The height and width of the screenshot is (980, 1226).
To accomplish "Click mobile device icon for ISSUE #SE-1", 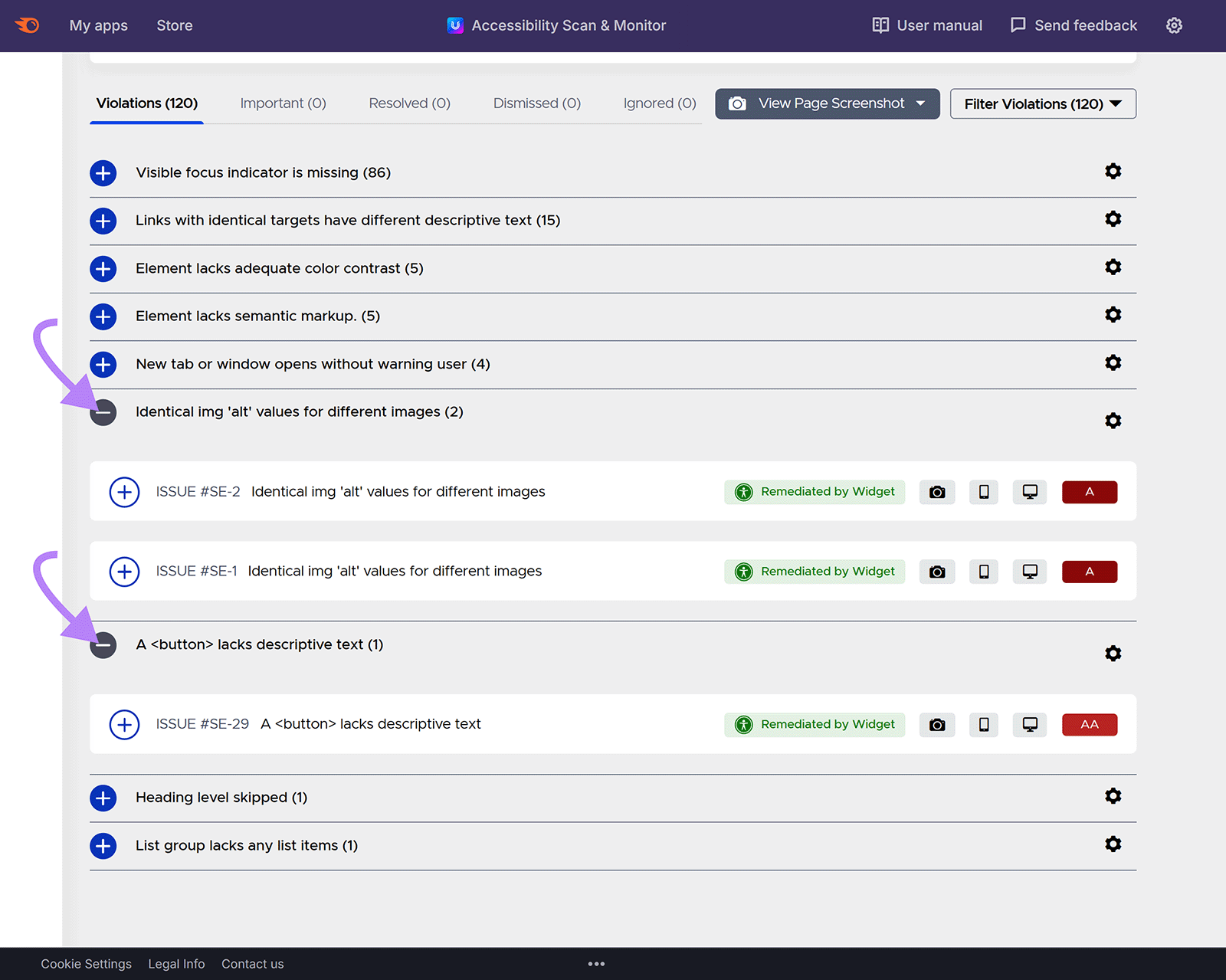I will (984, 572).
